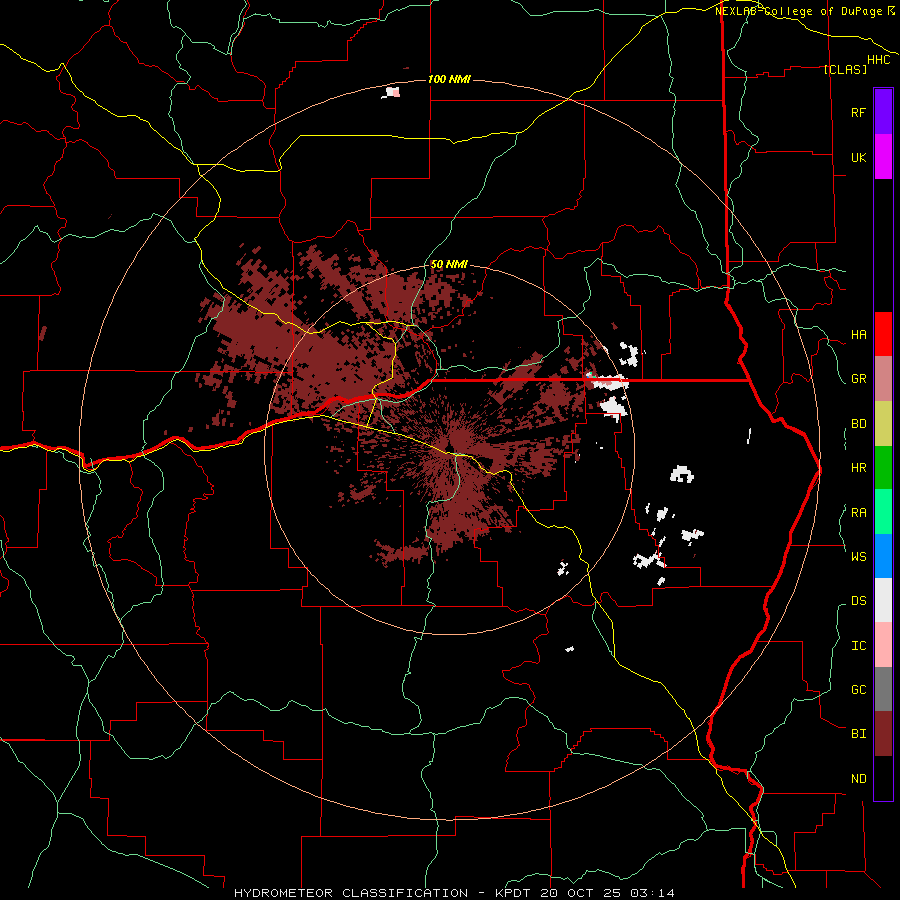Click the HA red legend swatch
This screenshot has height=900, width=900.
[x=883, y=334]
